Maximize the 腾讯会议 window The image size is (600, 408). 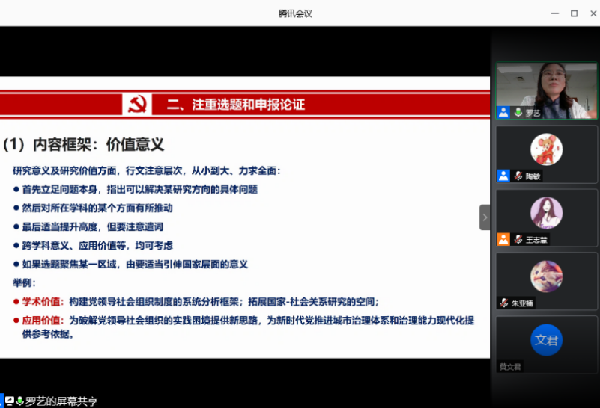pos(575,13)
